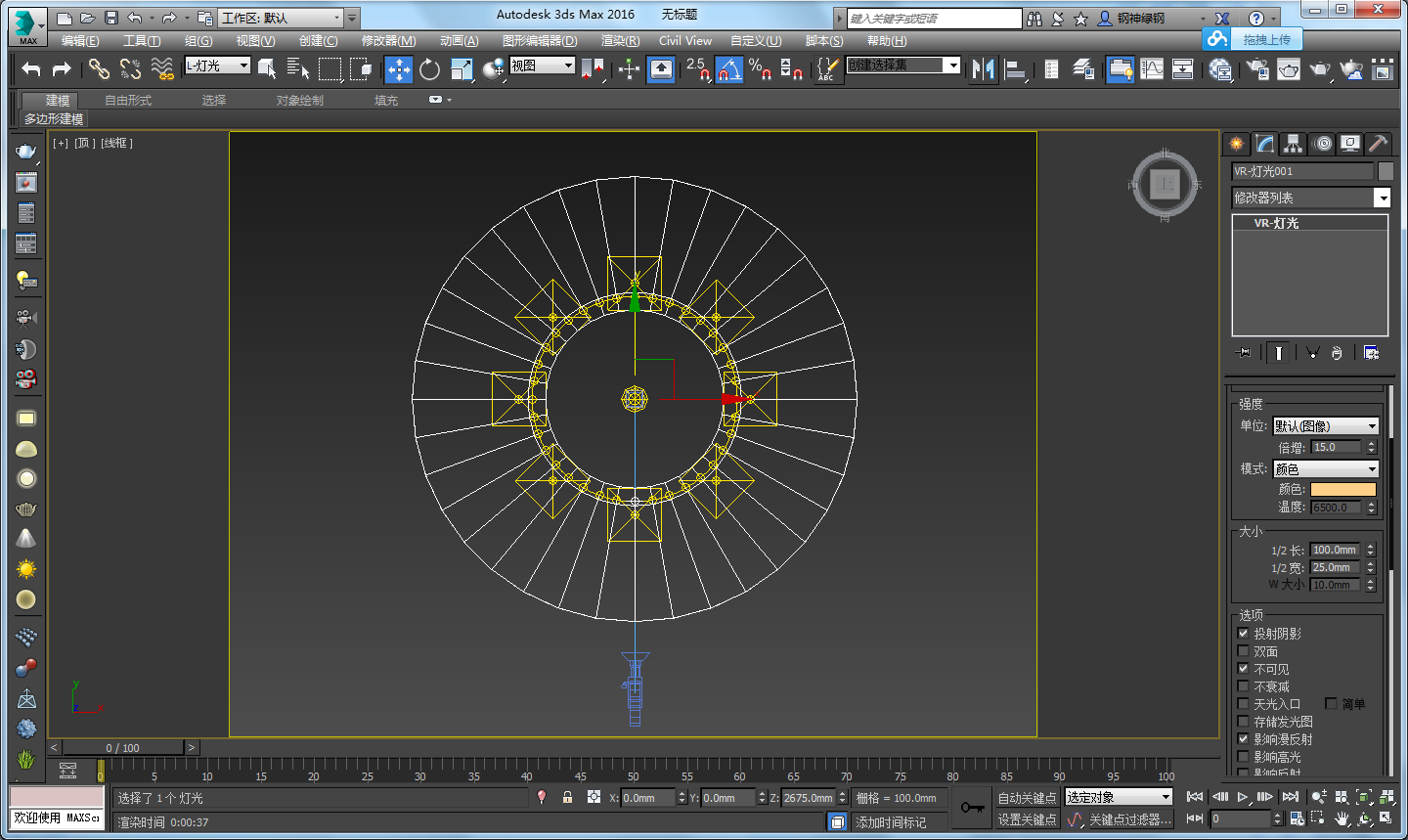Open the 工作区 workspace dropdown
The image size is (1408, 840).
(282, 18)
